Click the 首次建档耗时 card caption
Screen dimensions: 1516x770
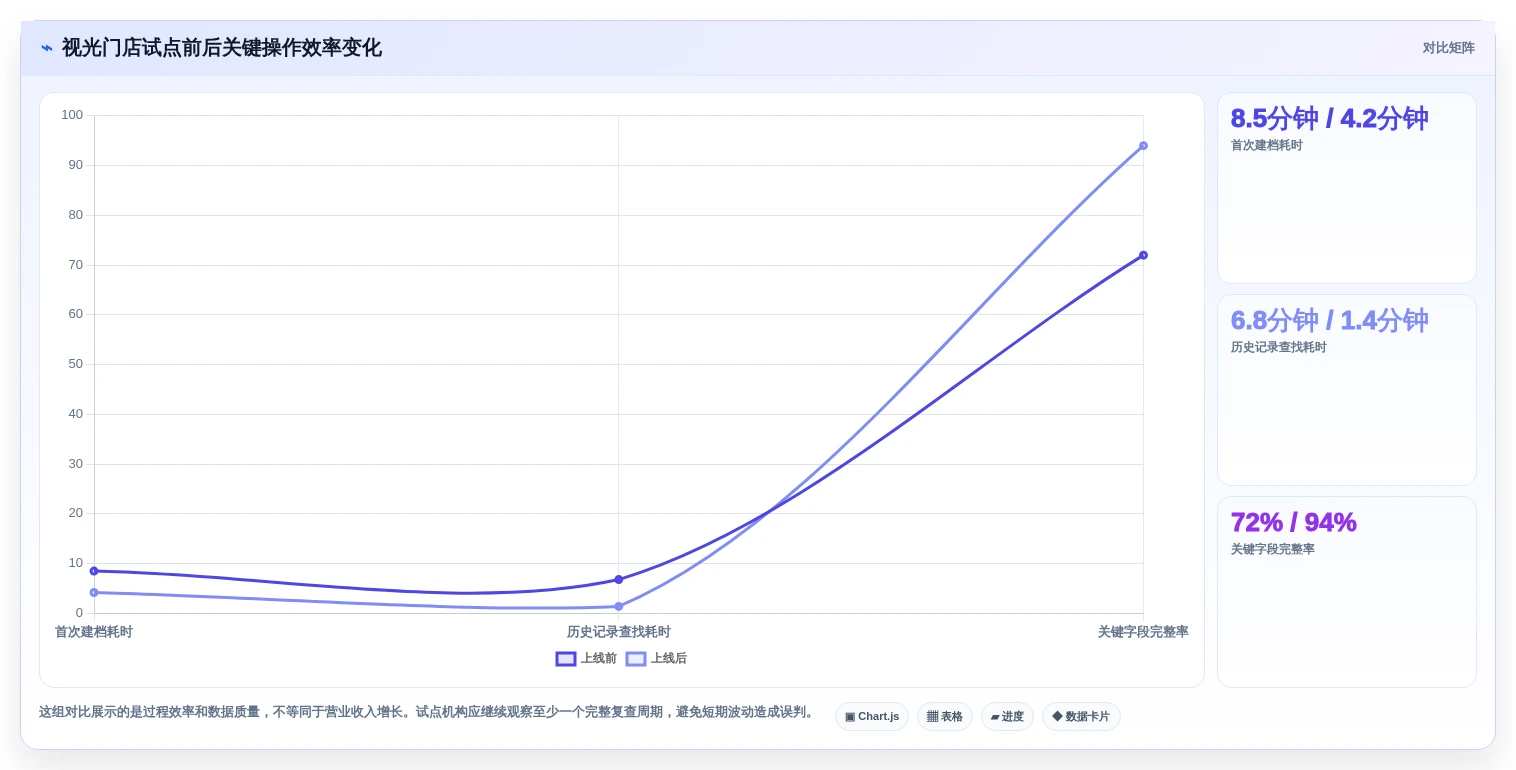(1266, 145)
